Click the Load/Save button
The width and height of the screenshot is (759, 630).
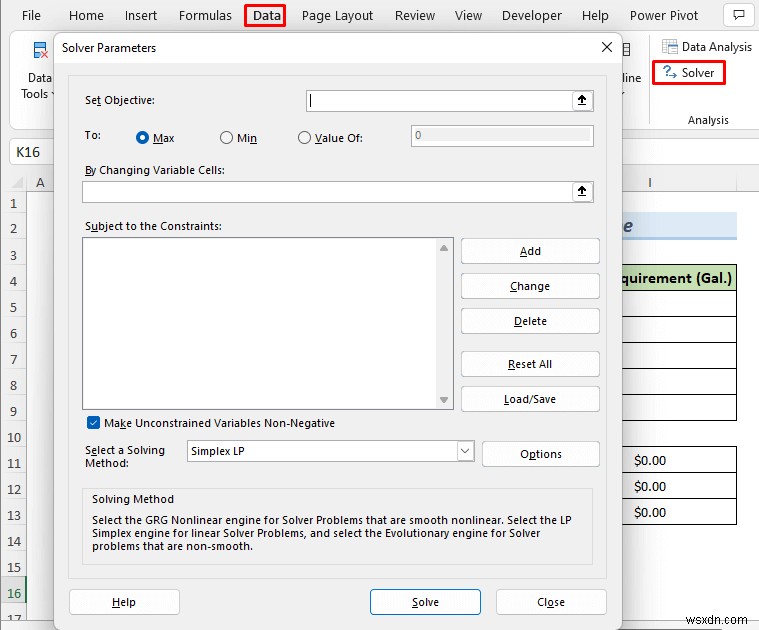click(530, 399)
